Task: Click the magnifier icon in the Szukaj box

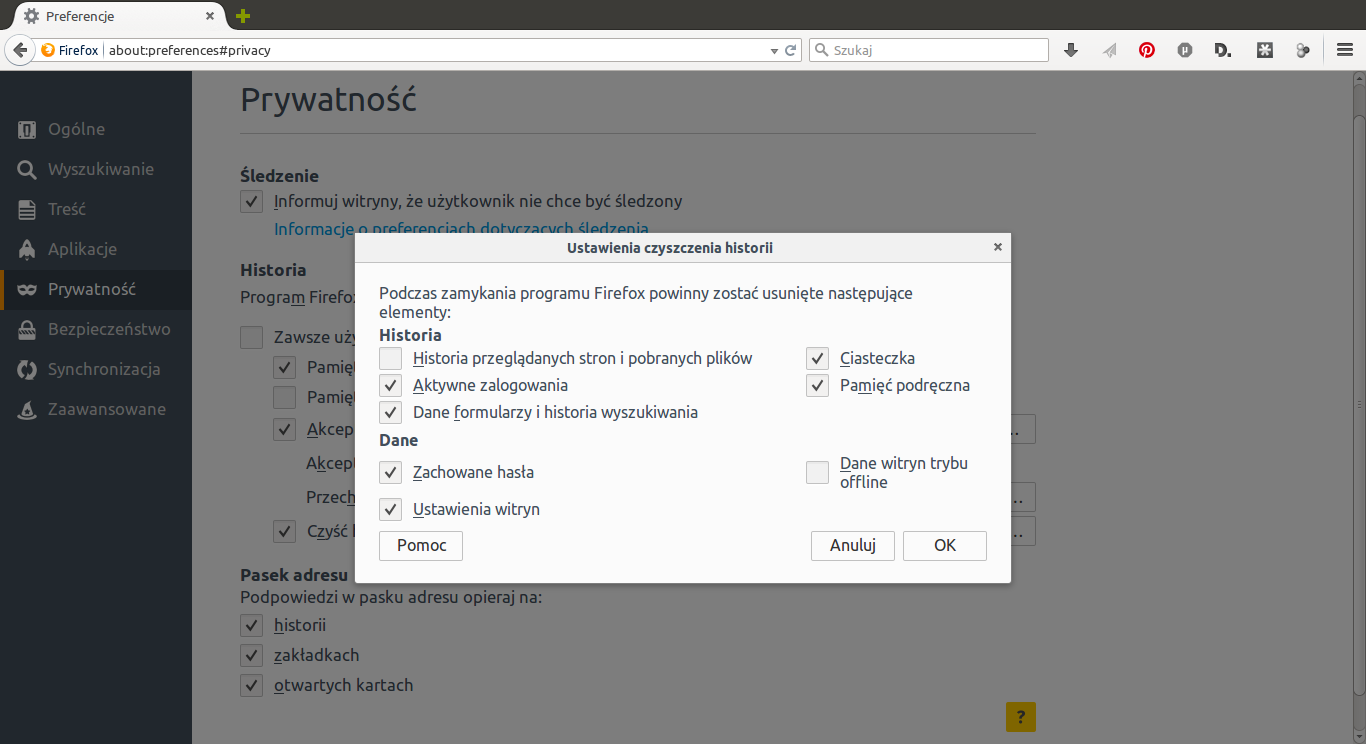Action: (x=821, y=50)
